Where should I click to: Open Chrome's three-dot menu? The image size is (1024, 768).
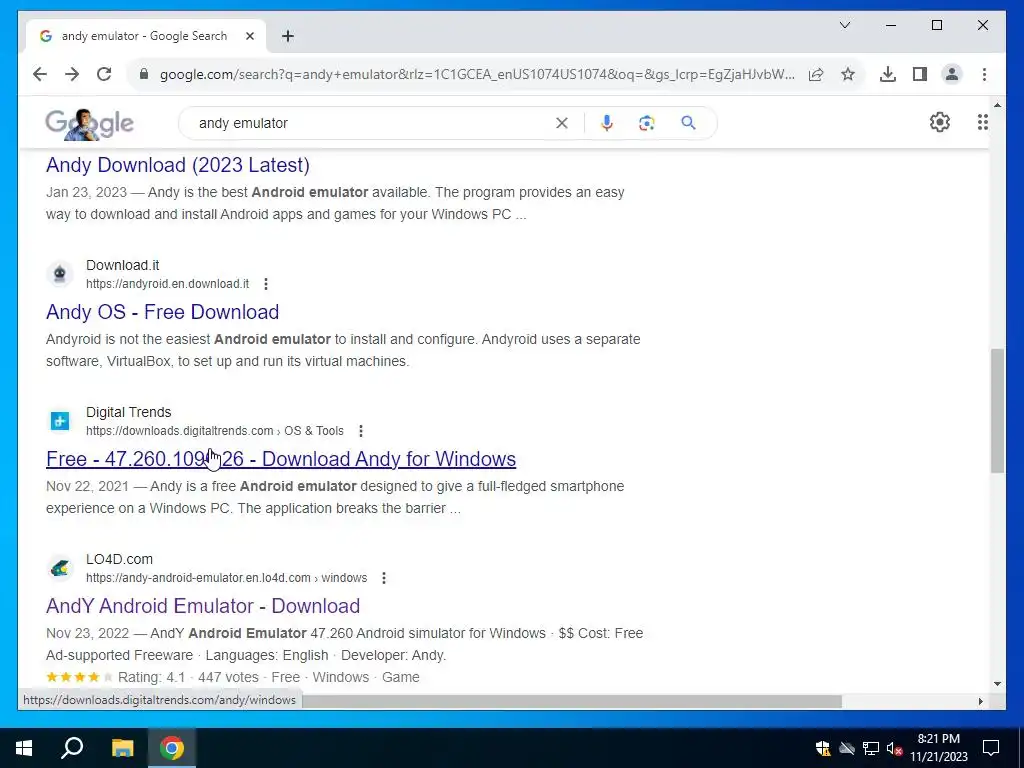point(984,74)
